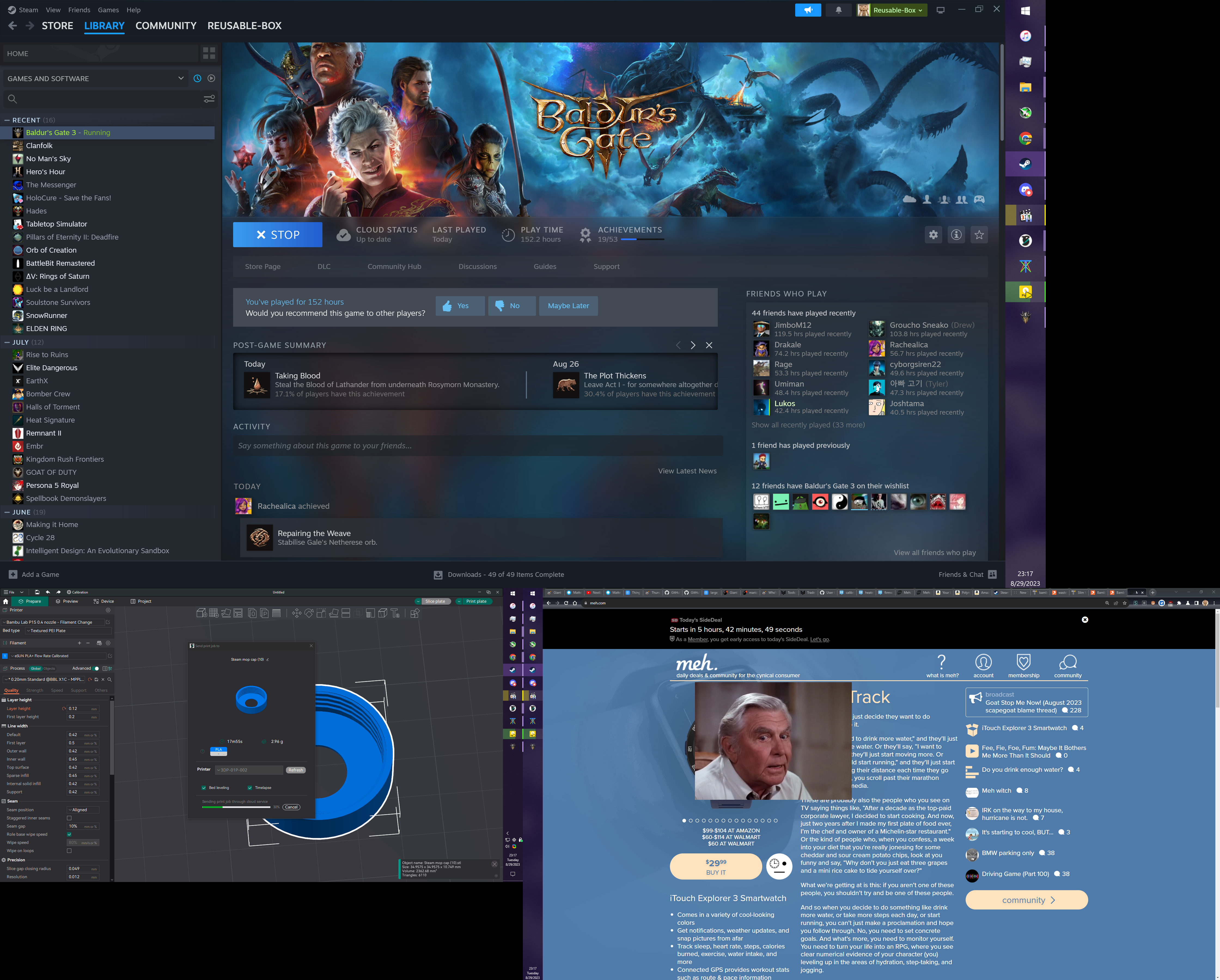Image resolution: width=1220 pixels, height=980 pixels.
Task: Undo last action in Bambu Studio
Action: (48, 592)
